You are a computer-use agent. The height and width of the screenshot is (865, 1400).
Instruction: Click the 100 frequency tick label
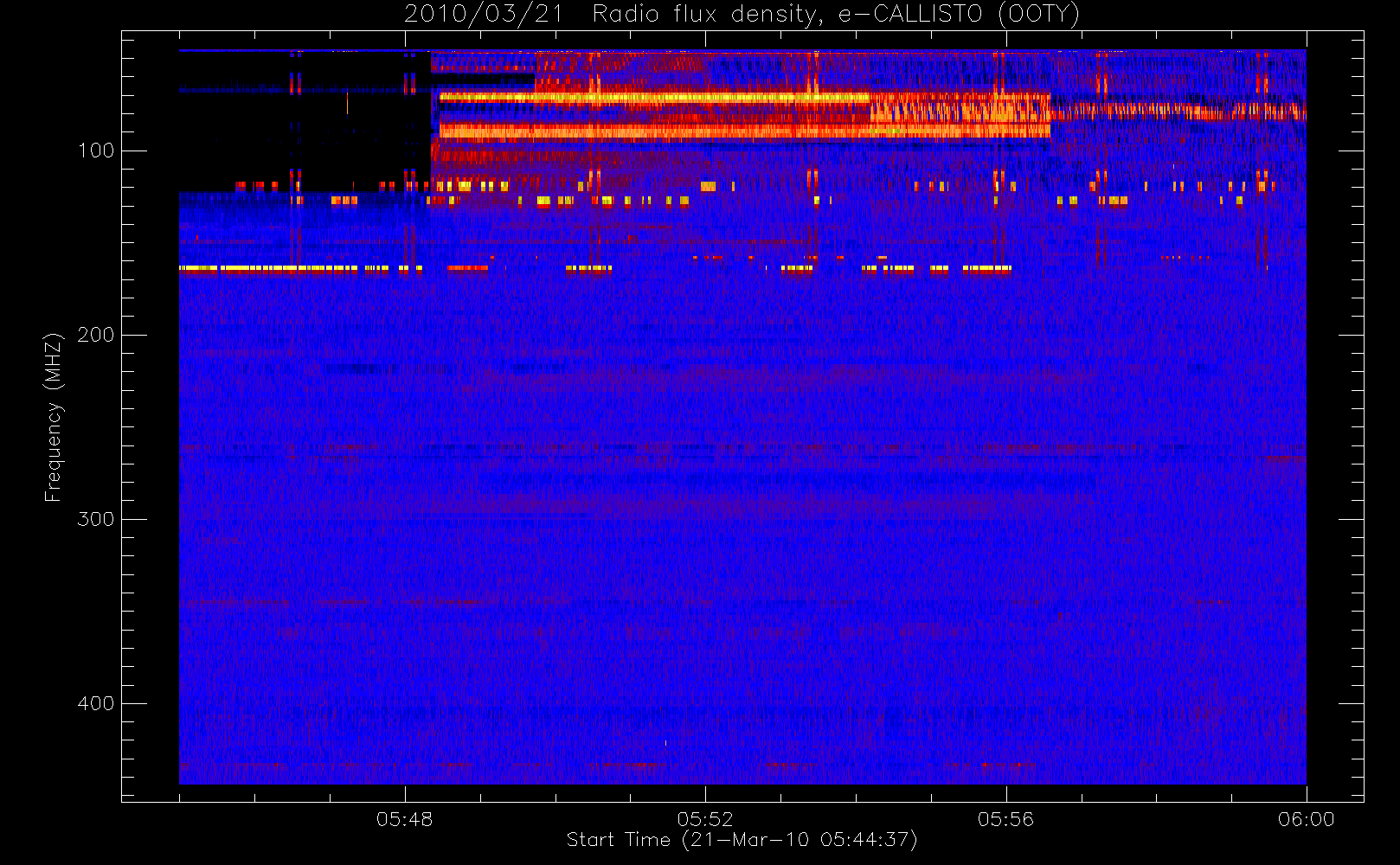point(96,151)
